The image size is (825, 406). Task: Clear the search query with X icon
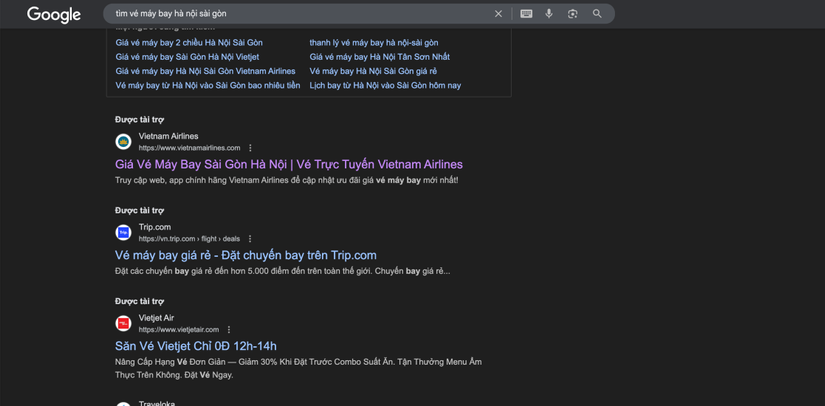[498, 14]
